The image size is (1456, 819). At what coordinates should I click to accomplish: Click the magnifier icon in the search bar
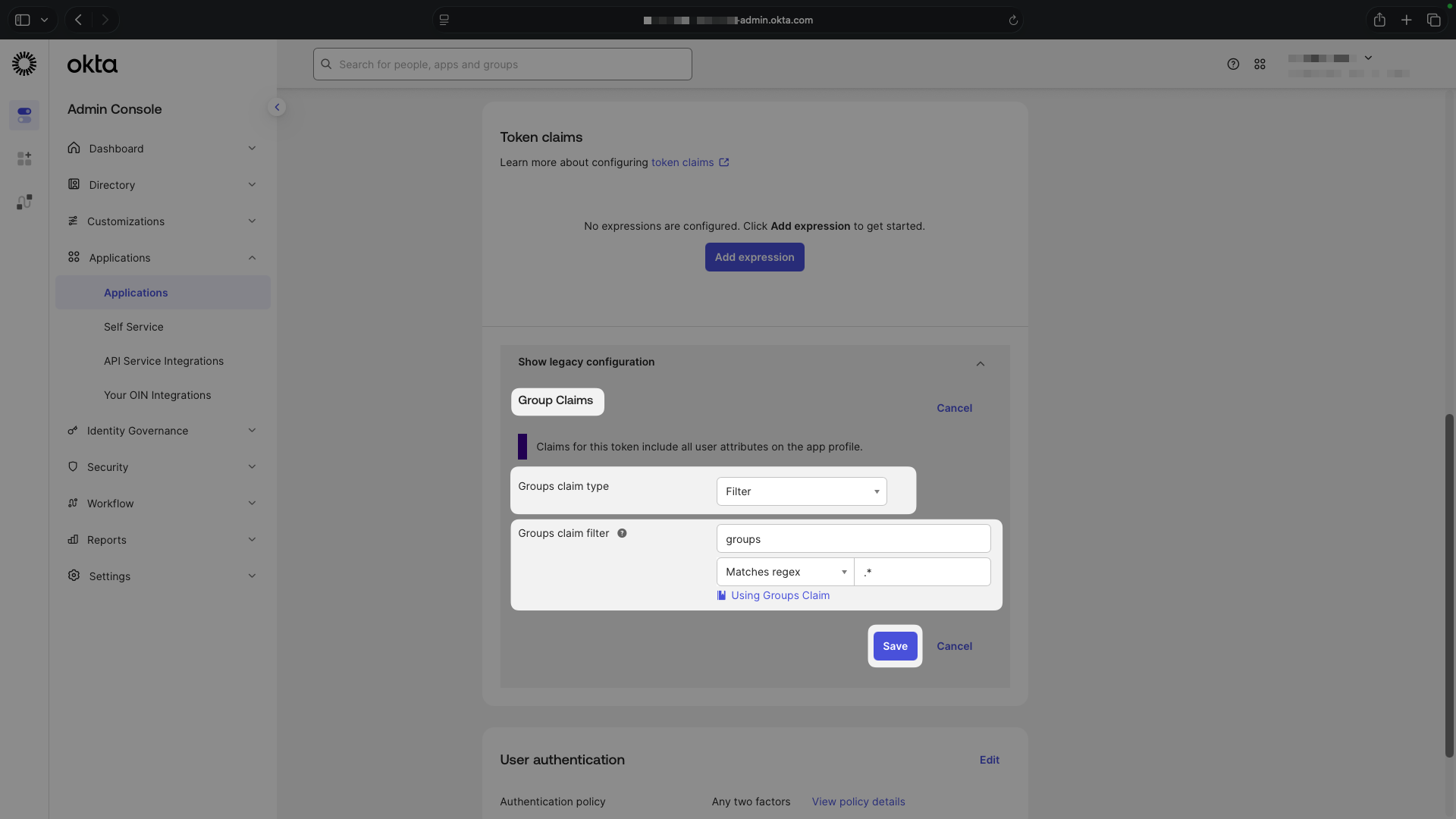click(326, 64)
